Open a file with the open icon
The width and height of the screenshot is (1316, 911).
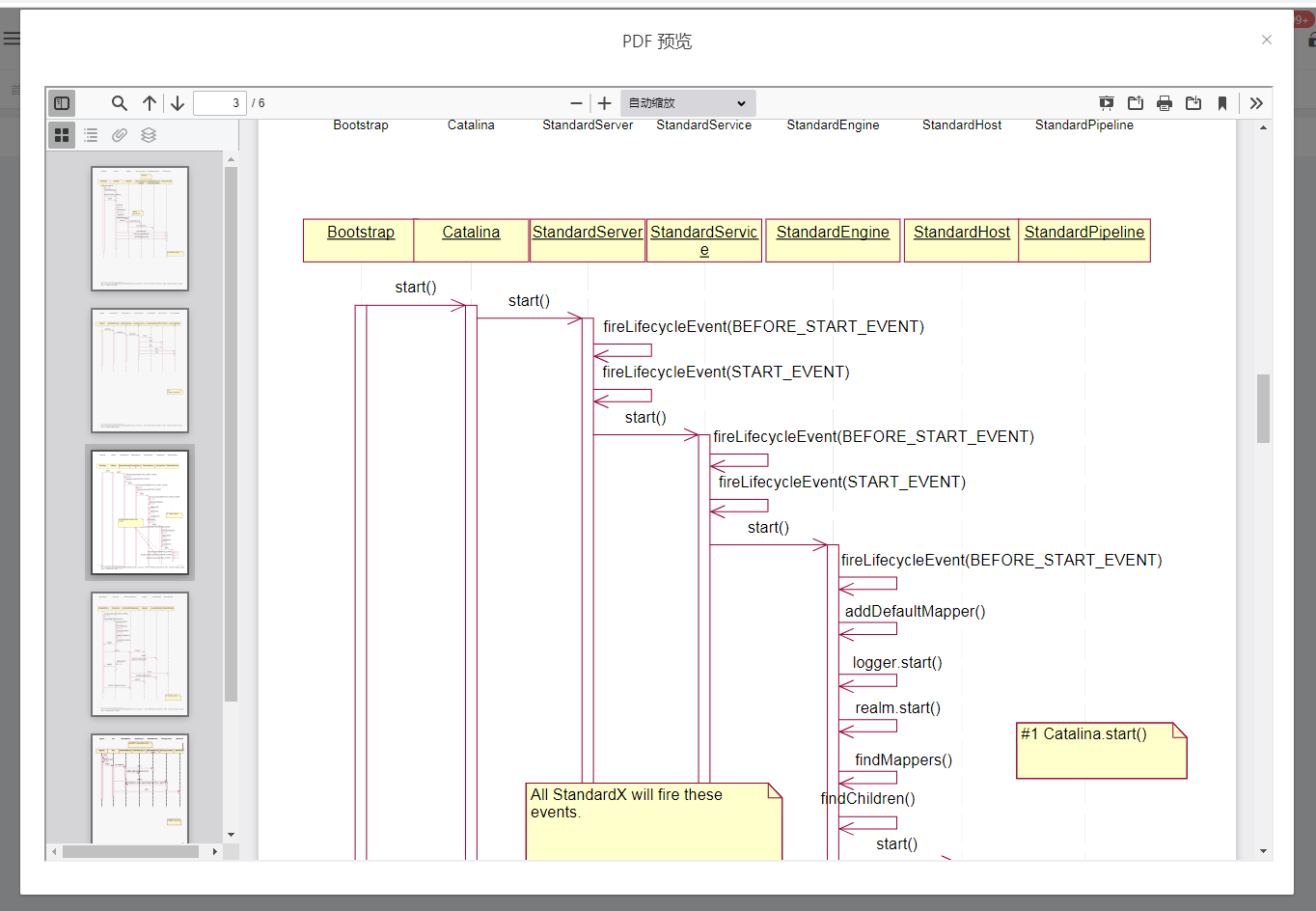coord(1136,103)
